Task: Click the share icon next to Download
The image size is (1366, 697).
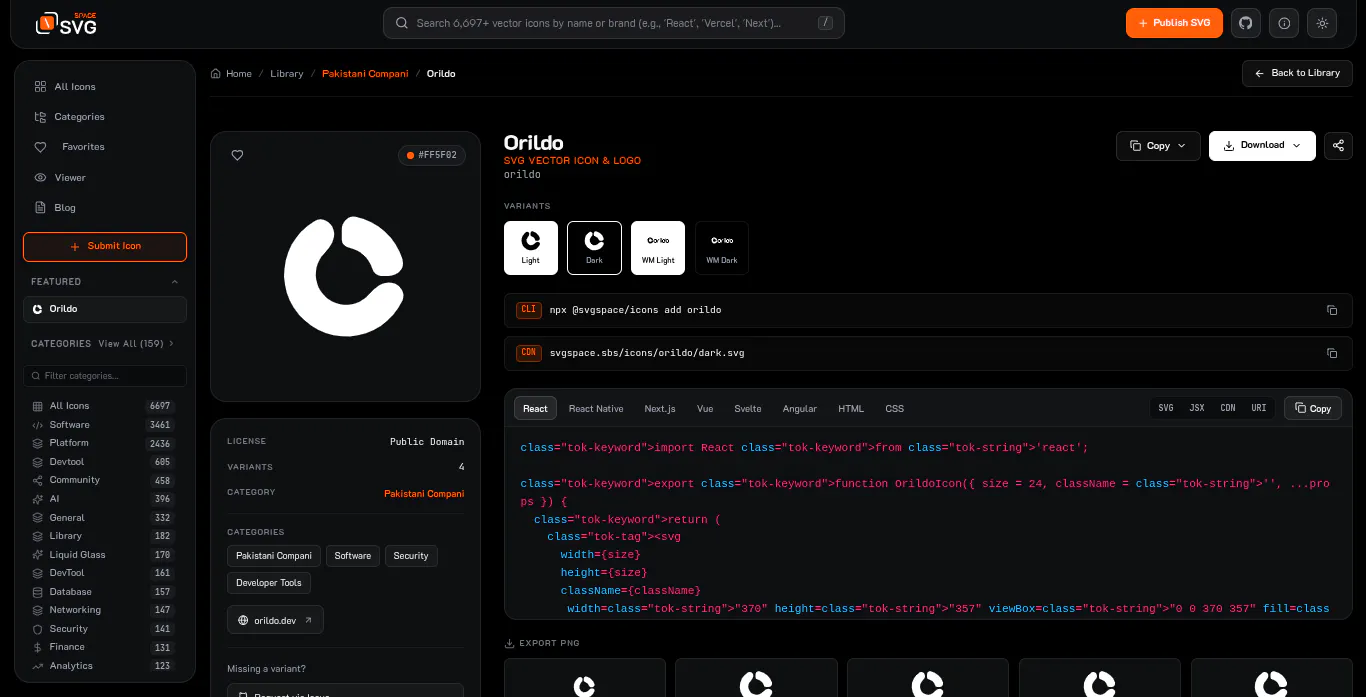Action: pos(1338,145)
